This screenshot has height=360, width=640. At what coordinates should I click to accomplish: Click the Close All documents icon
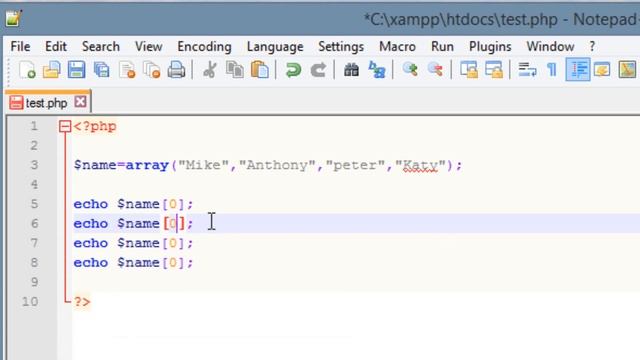(151, 70)
